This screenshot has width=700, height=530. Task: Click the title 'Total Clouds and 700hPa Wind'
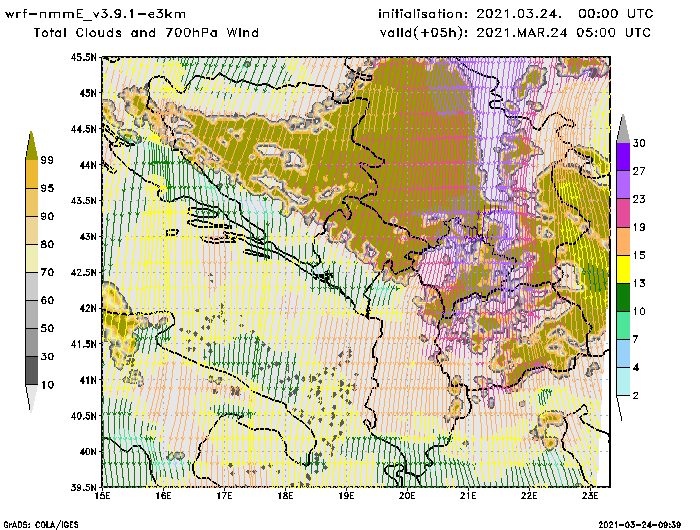click(146, 33)
